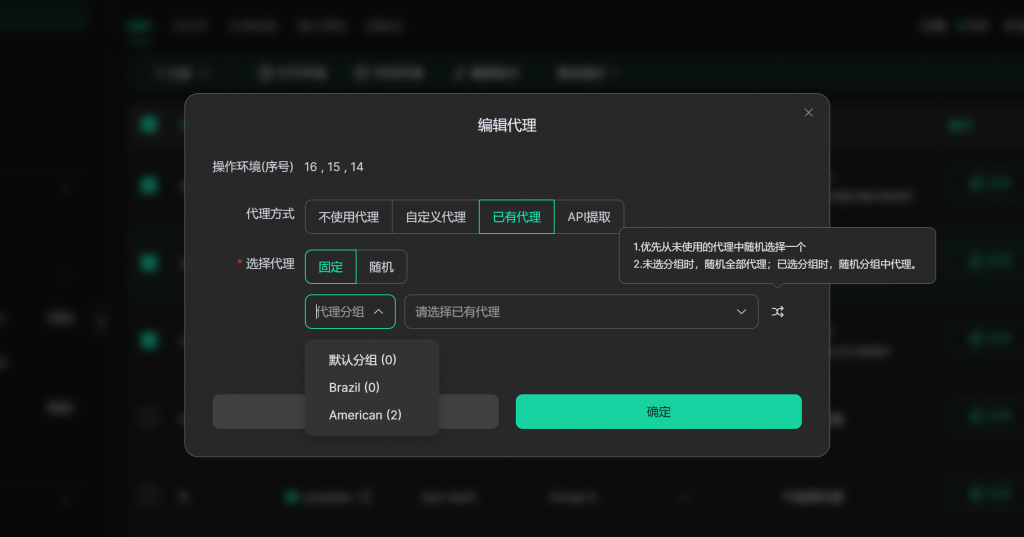Close the 编辑代理 dialog with the X
1024x537 pixels.
(809, 113)
